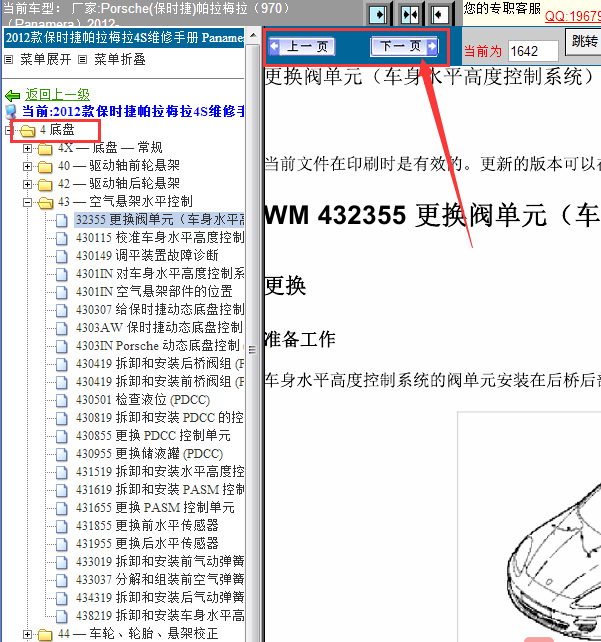This screenshot has height=642, width=601.
Task: Click the tree panel vertical scrollbar thumb
Action: [253, 351]
